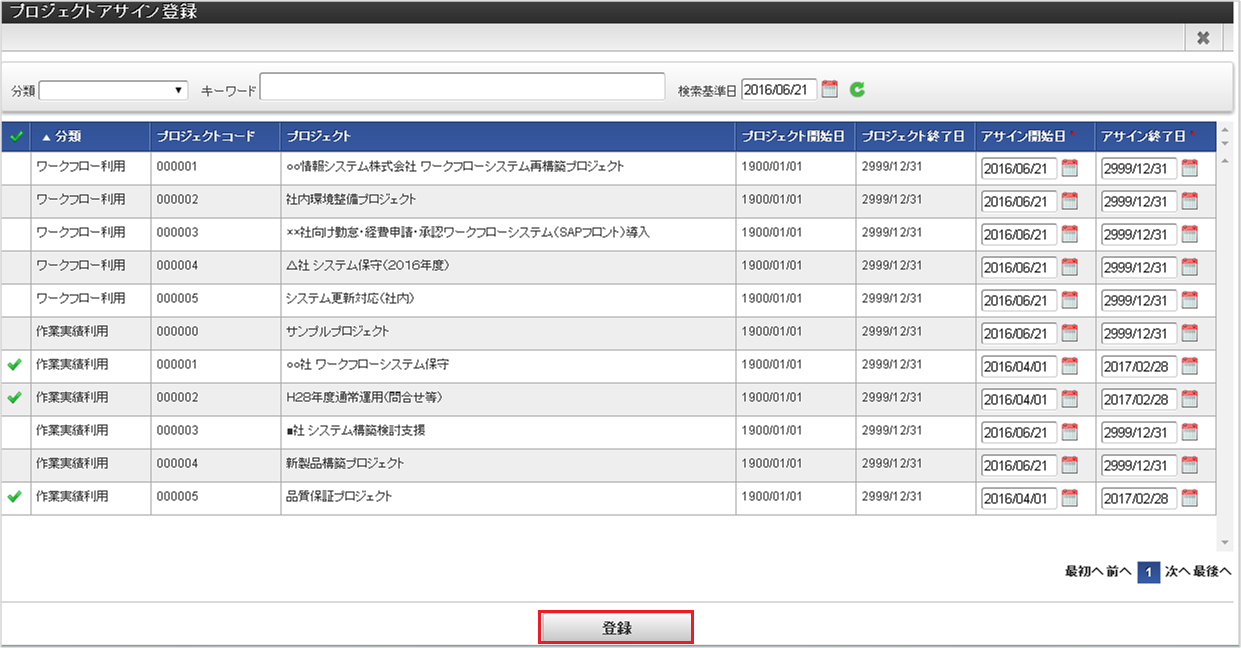Jump to last page via 最後へ
The height and width of the screenshot is (648, 1241).
pos(1212,571)
